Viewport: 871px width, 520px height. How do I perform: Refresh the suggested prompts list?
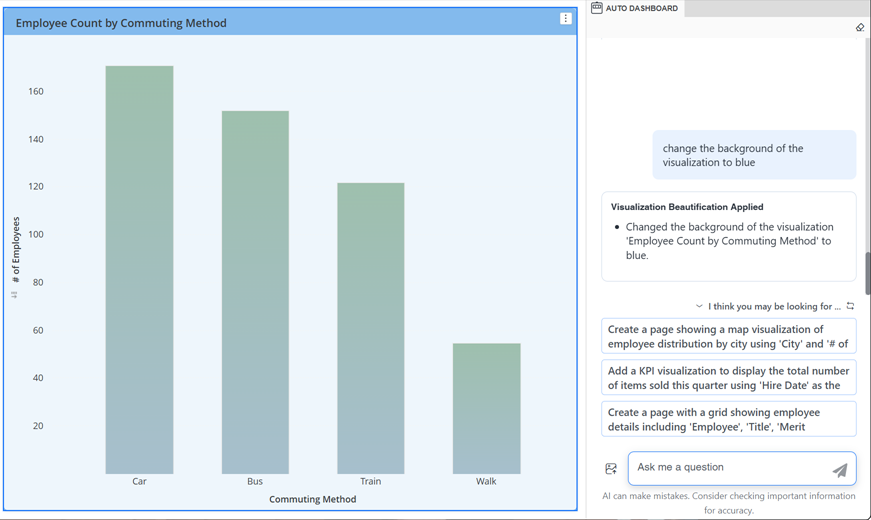[850, 306]
